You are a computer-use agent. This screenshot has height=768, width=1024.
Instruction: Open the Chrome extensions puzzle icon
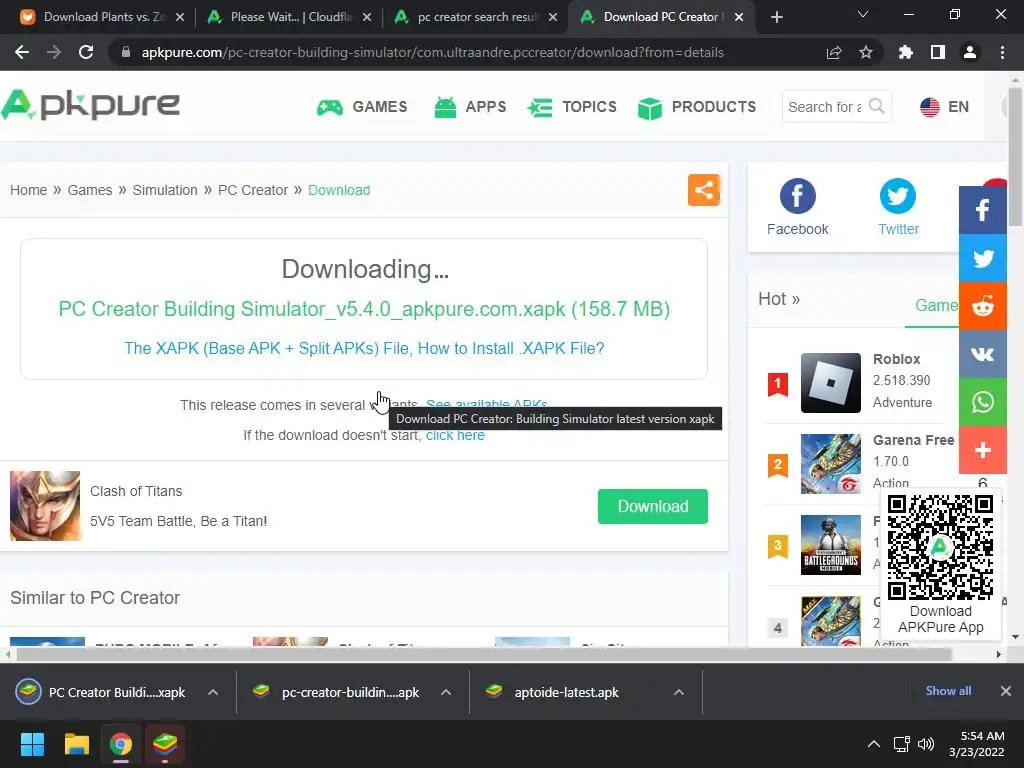pos(906,52)
